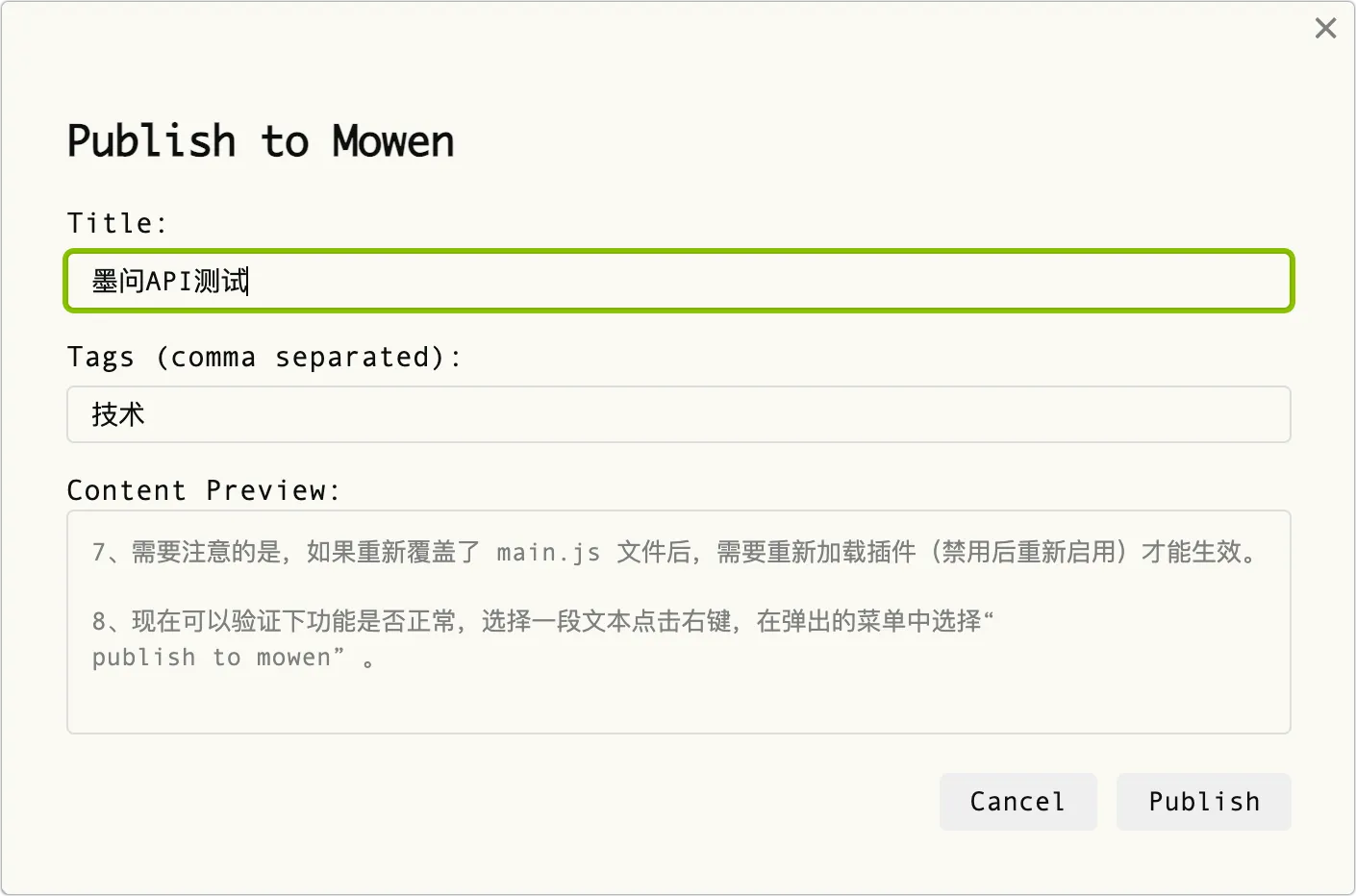The image size is (1356, 896).
Task: Click the 'Title:' label
Action: (x=117, y=223)
